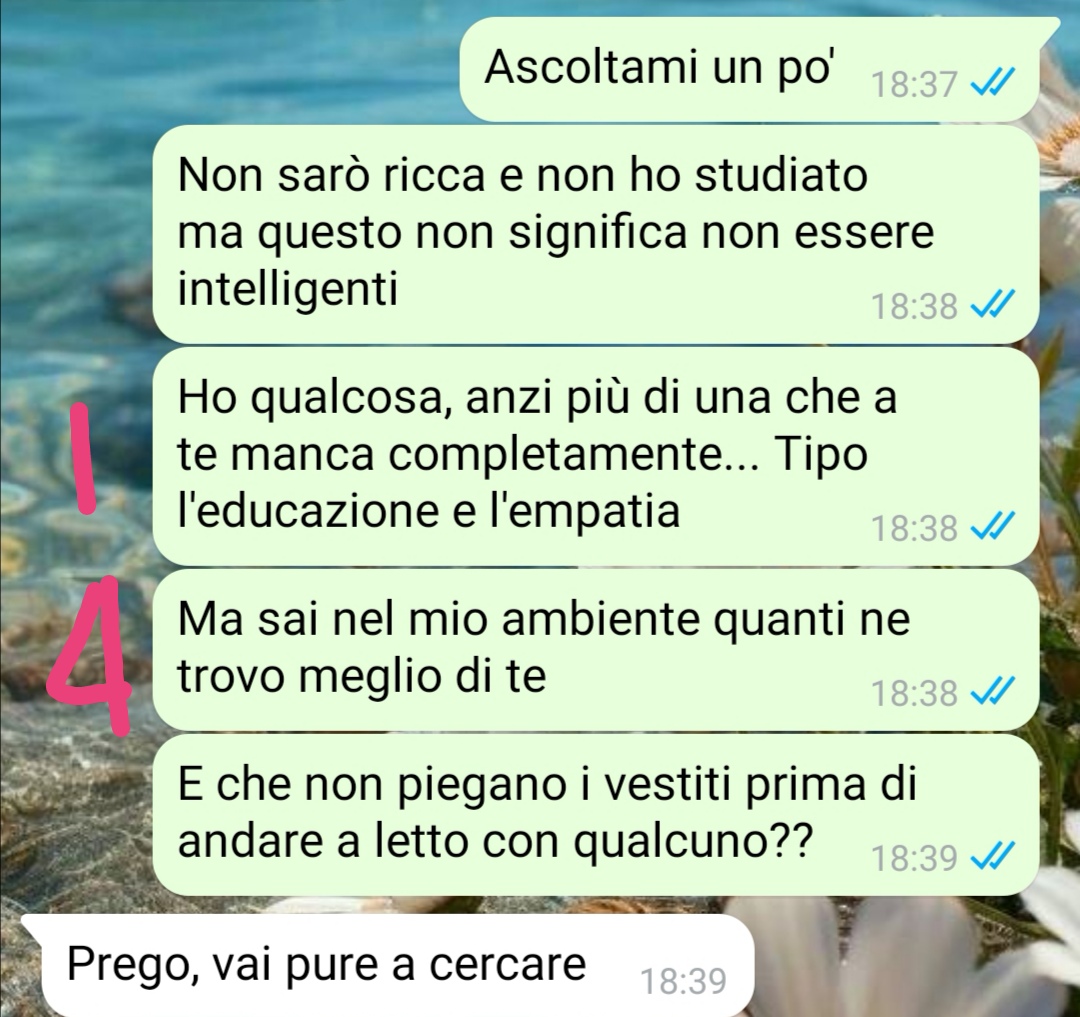Tap the pink handwritten number 4 annotation
Viewport: 1080px width, 1017px height.
click(x=90, y=654)
